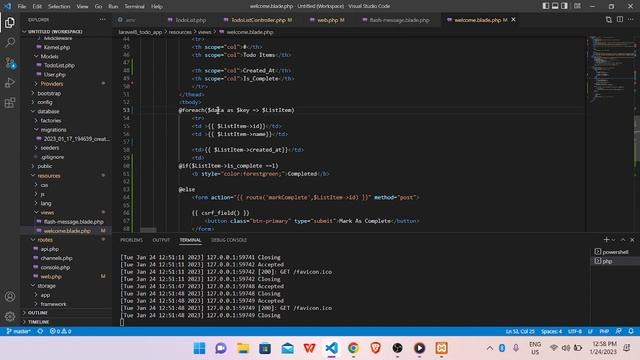Screen dimensions: 640x360
Task: Open the Manage gear icon
Action: coord(10,316)
